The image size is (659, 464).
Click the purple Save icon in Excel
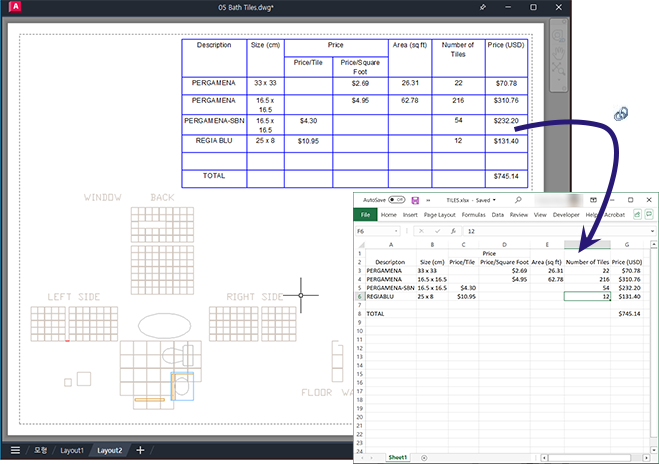coord(415,200)
